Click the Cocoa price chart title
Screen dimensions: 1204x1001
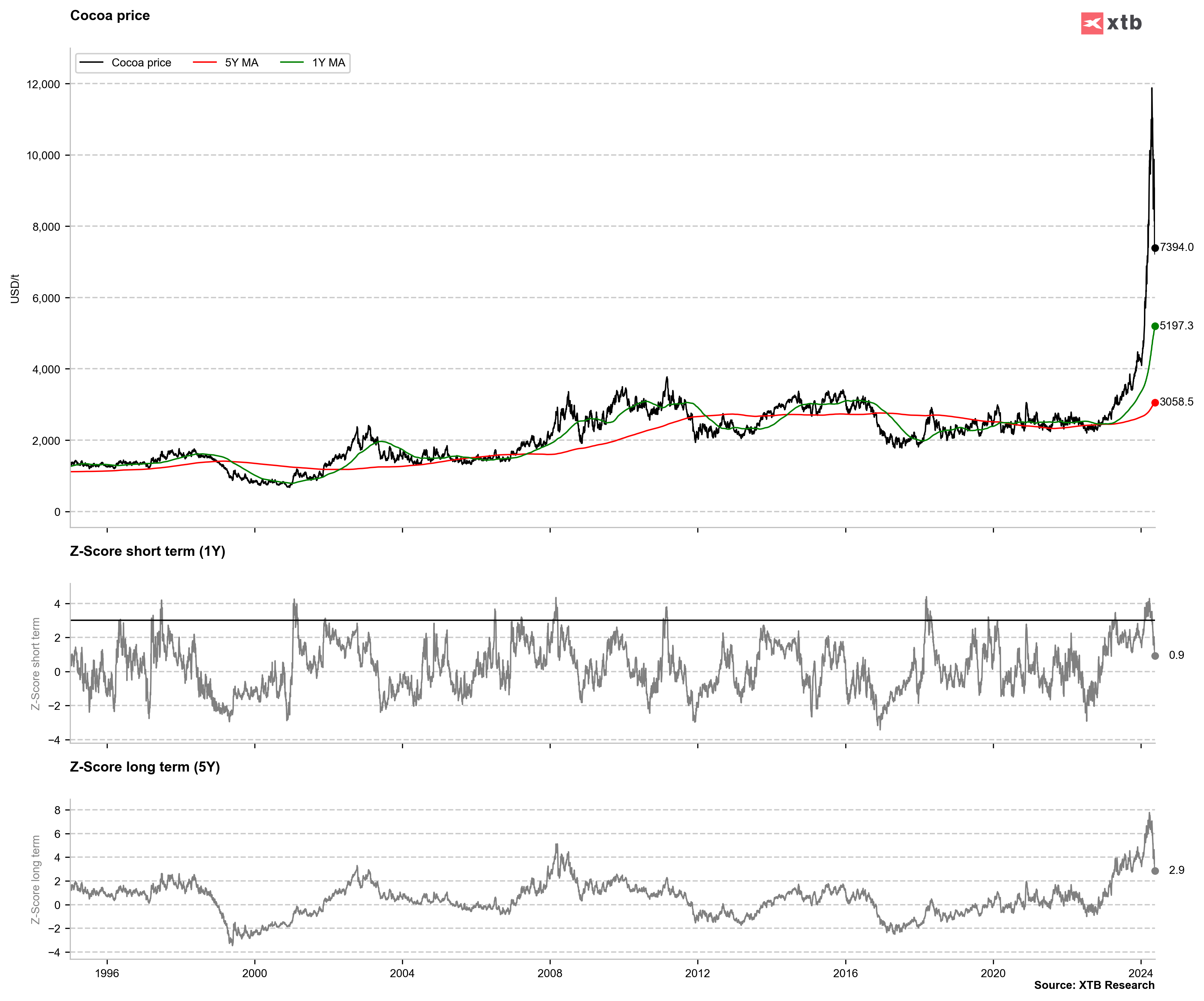(110, 15)
